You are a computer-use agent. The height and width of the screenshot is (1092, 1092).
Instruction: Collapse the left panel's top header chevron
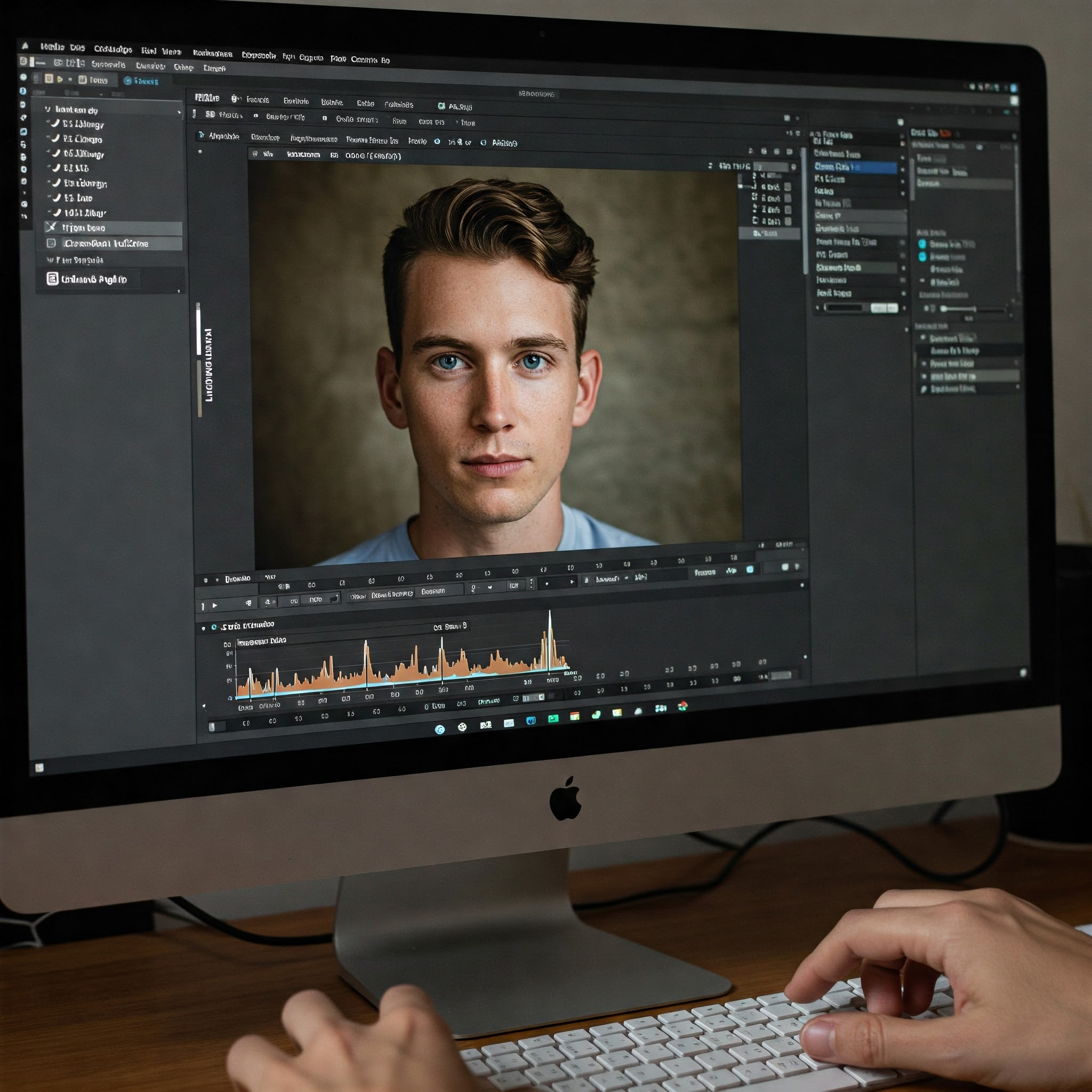point(47,109)
